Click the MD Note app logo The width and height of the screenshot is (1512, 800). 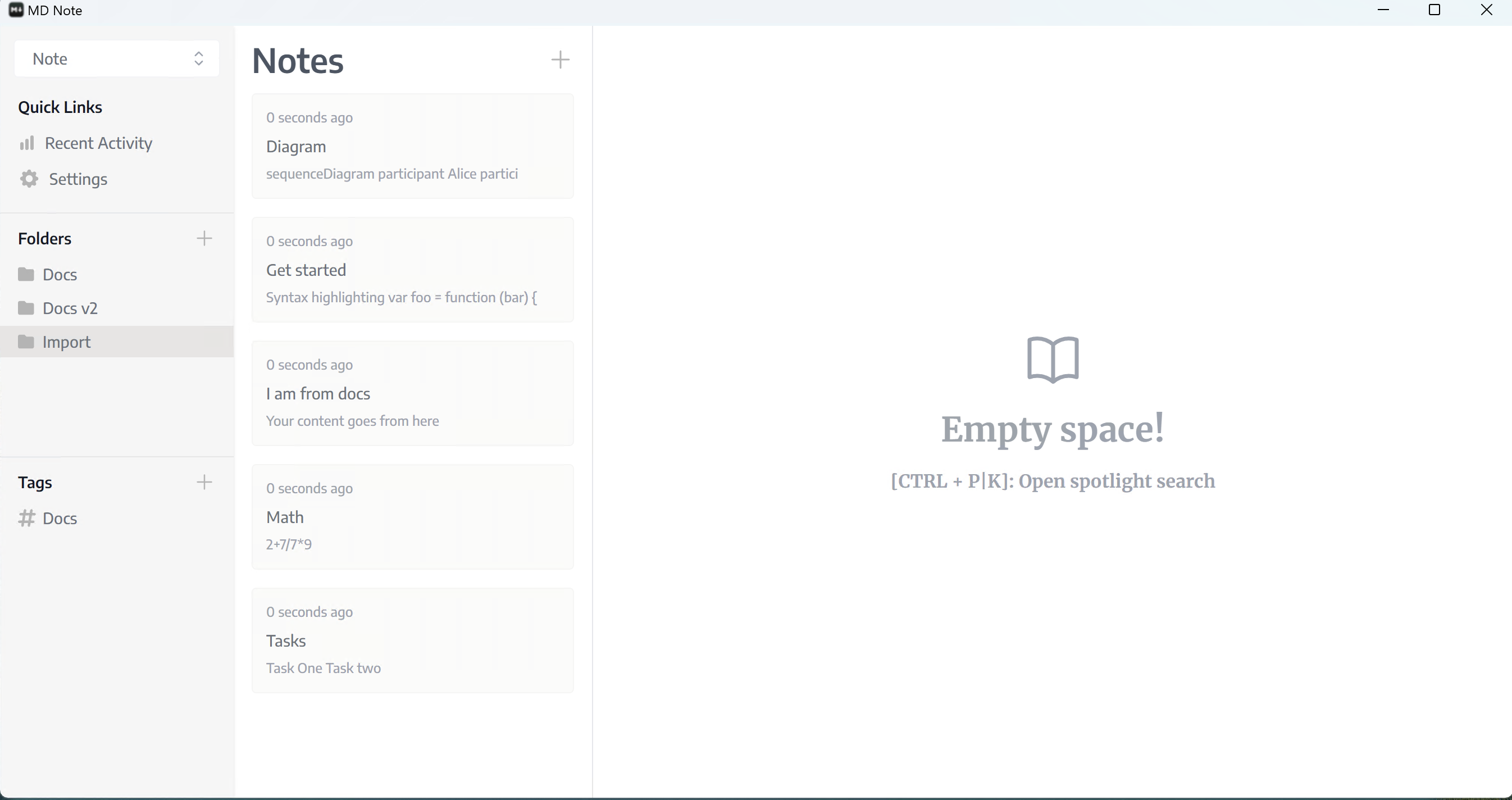coord(16,10)
